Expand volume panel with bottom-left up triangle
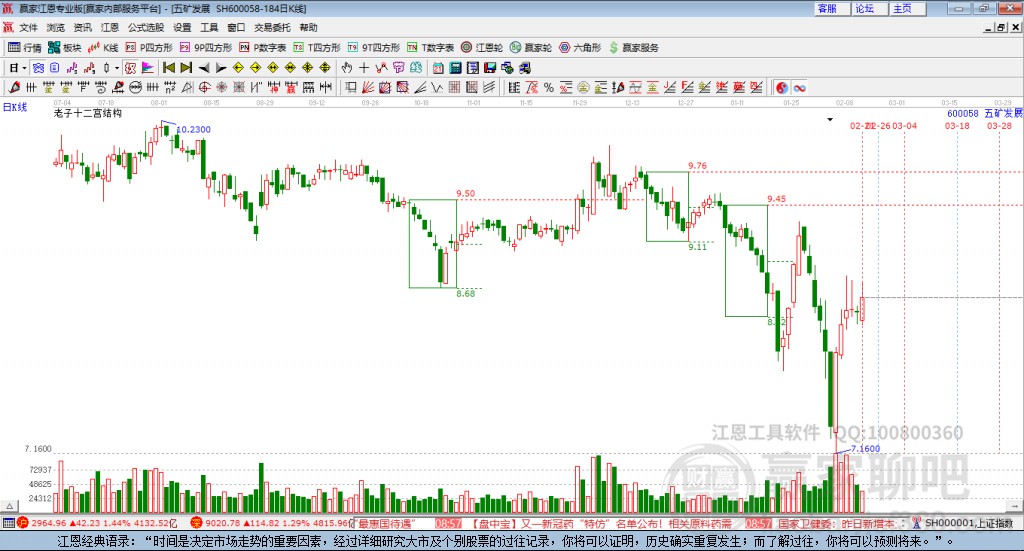Viewport: 1024px width, 551px height. tap(9, 506)
